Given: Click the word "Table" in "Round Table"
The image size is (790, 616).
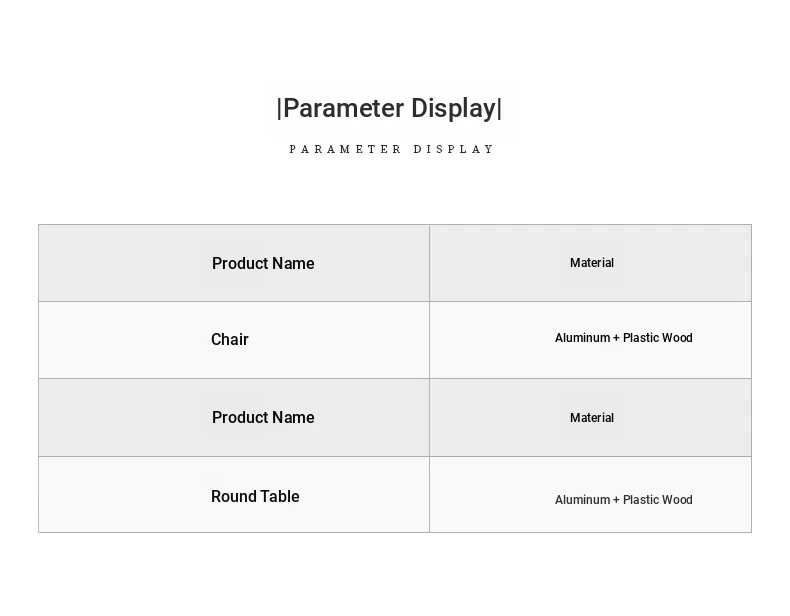Looking at the screenshot, I should coord(281,496).
